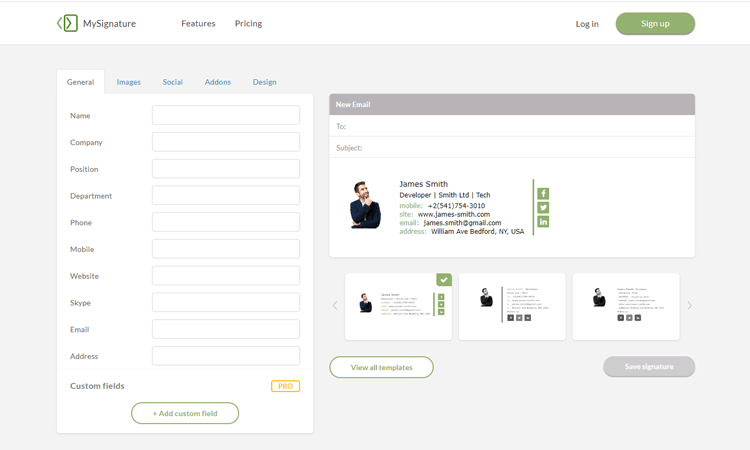Click the Facebook icon in signature preview
The height and width of the screenshot is (450, 750).
(543, 194)
